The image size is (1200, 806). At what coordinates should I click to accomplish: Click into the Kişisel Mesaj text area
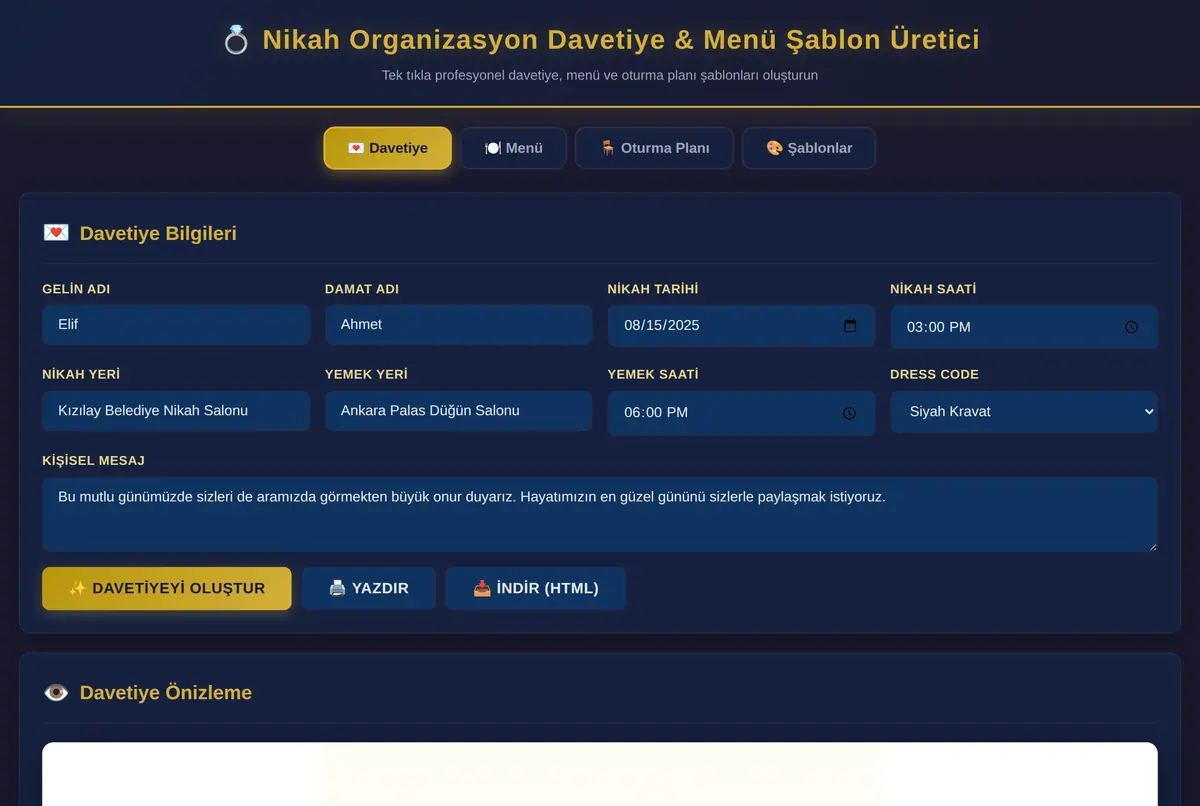pyautogui.click(x=600, y=514)
